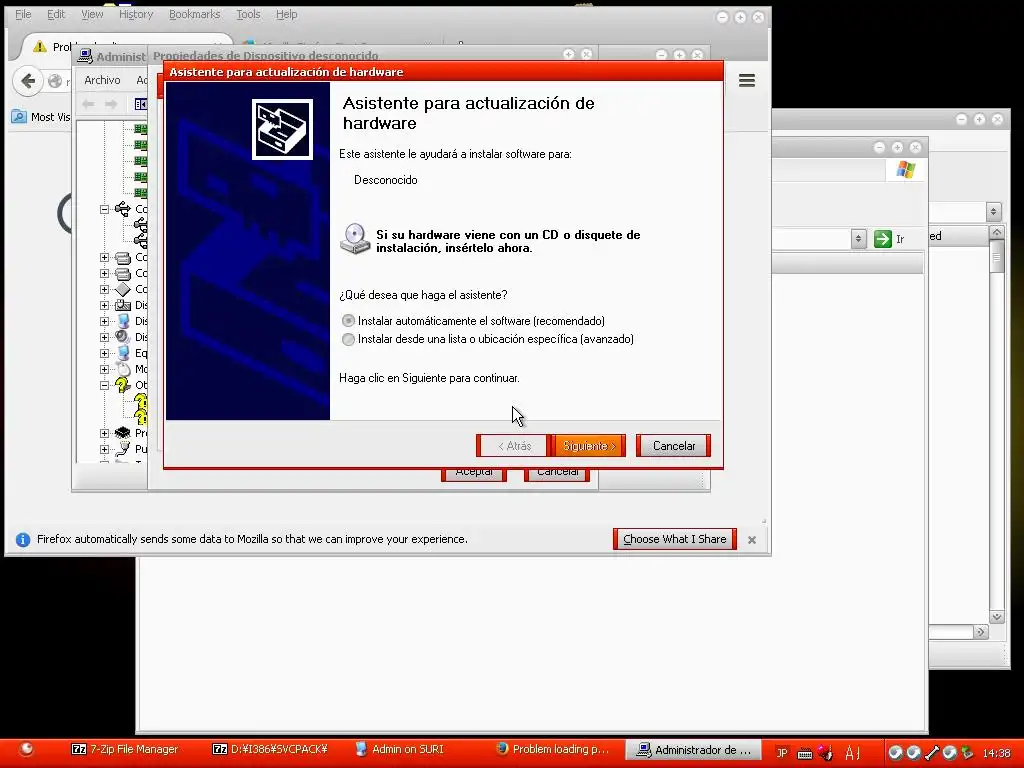
Task: Dismiss the Firefox data notification with its X
Action: click(x=752, y=540)
